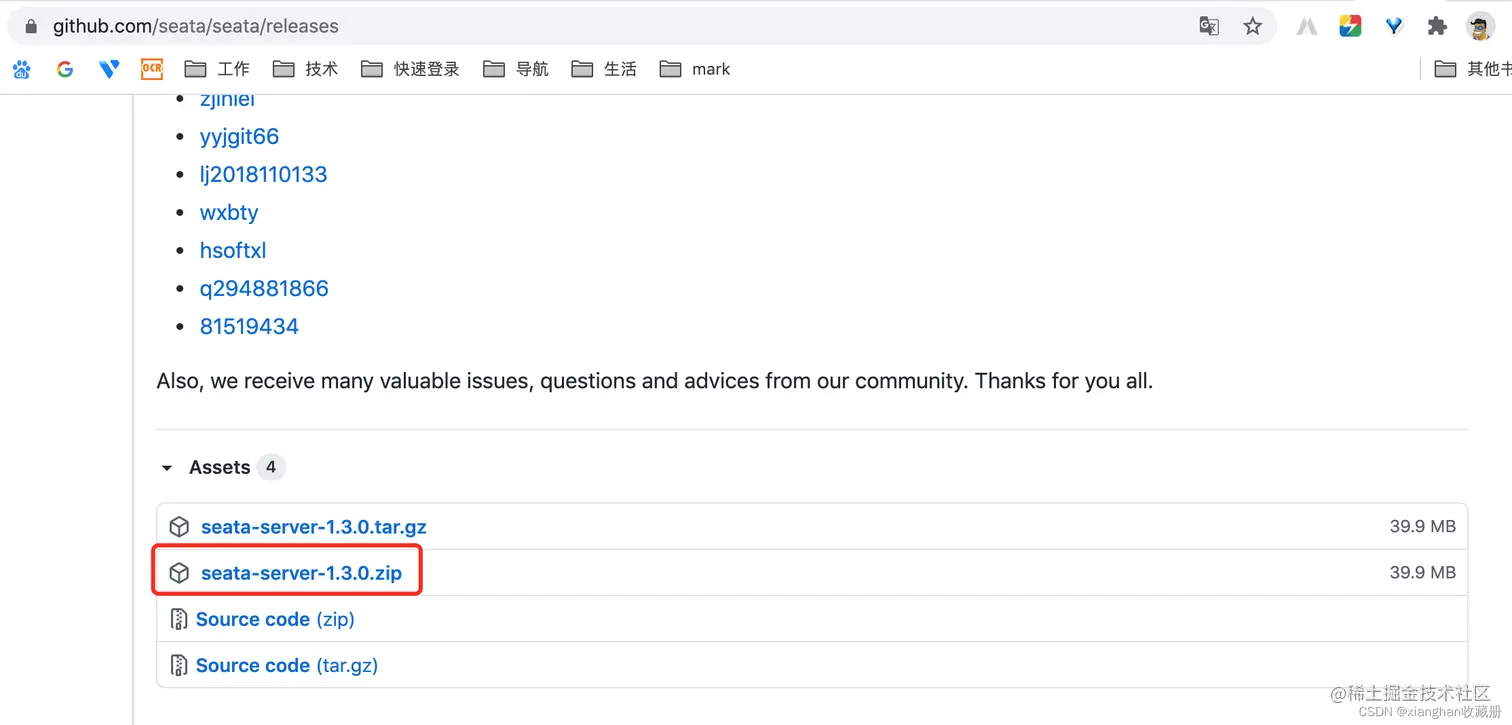The image size is (1512, 725).
Task: Open the mark bookmark folder
Action: [x=695, y=69]
